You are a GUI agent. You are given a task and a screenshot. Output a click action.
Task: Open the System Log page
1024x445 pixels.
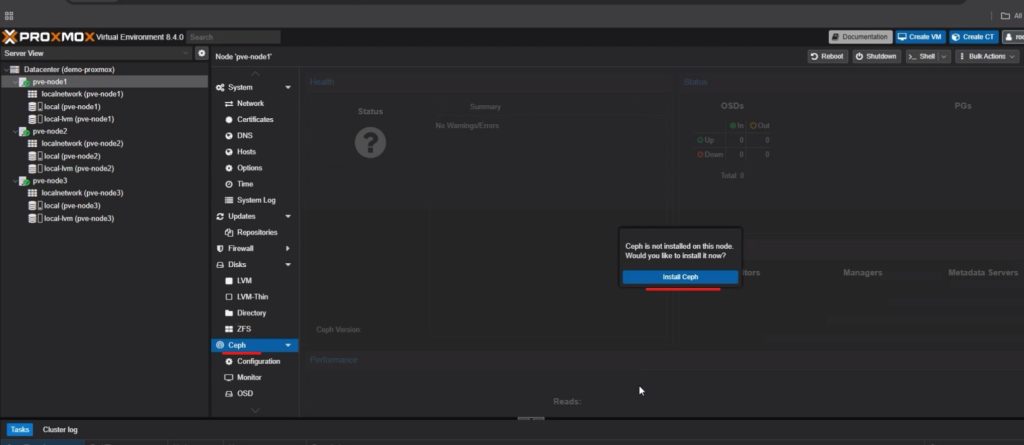coord(256,200)
